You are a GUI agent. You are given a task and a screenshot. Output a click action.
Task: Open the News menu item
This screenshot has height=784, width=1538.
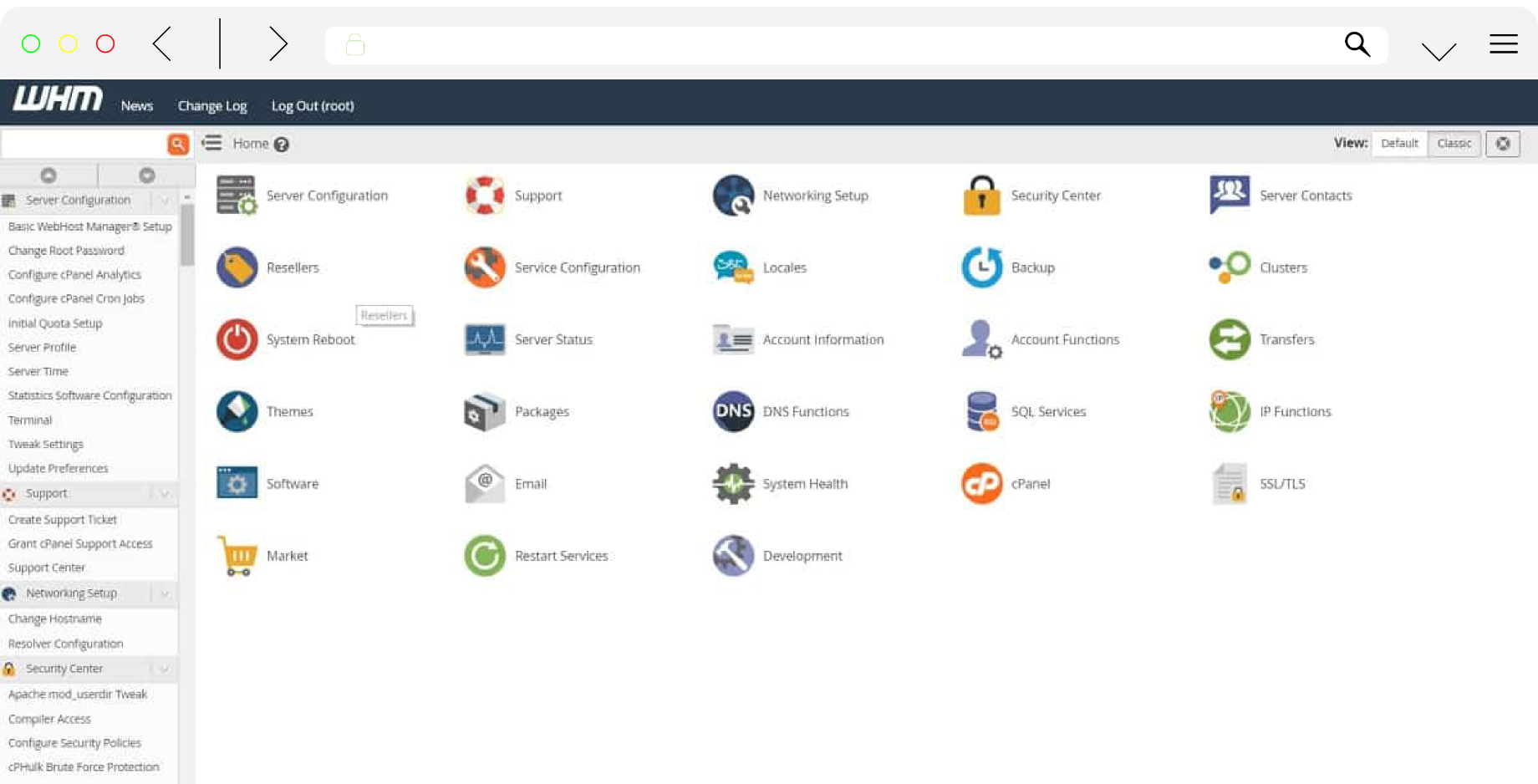(136, 106)
